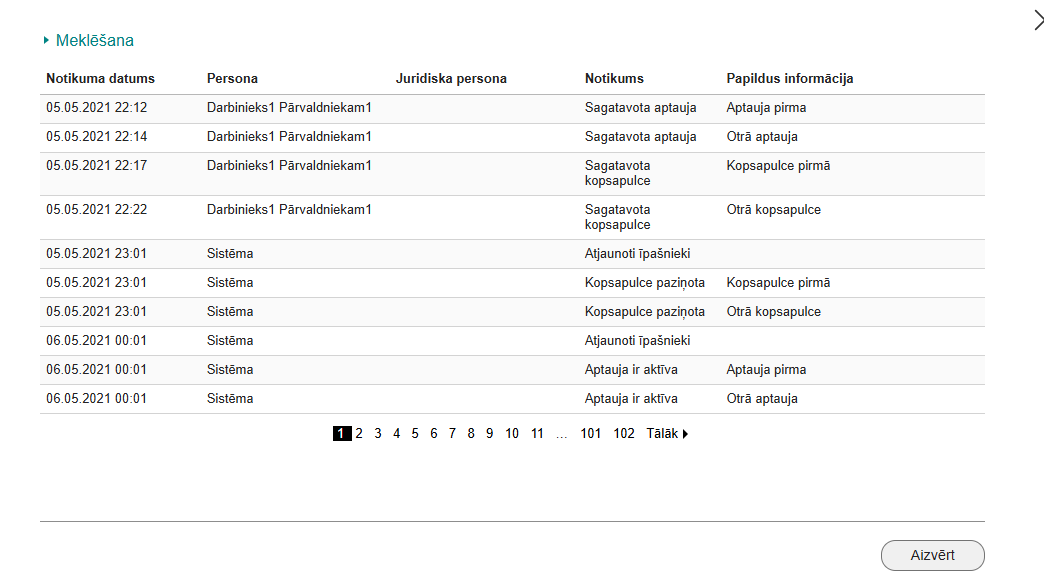This screenshot has height=586, width=1044.
Task: Go to the next page via Tālāk
Action: (x=667, y=434)
